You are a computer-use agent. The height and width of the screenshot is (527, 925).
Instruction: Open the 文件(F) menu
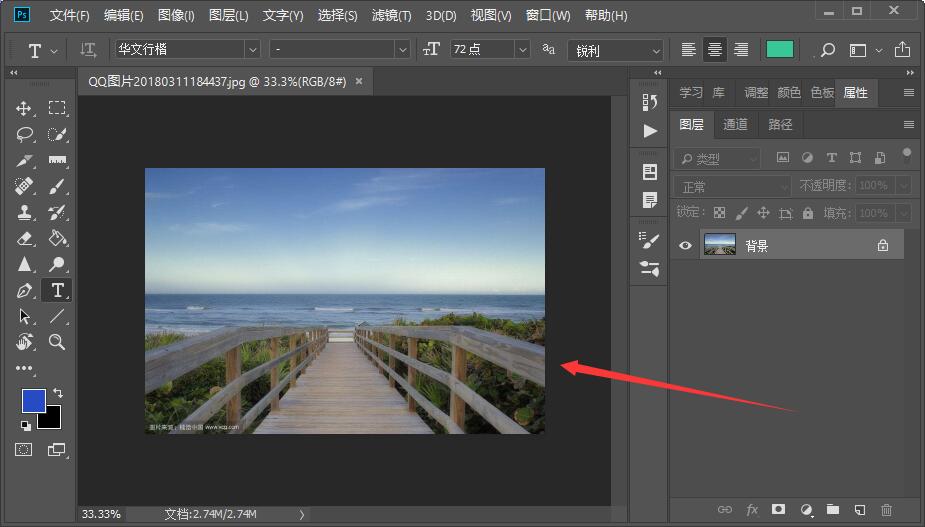70,15
